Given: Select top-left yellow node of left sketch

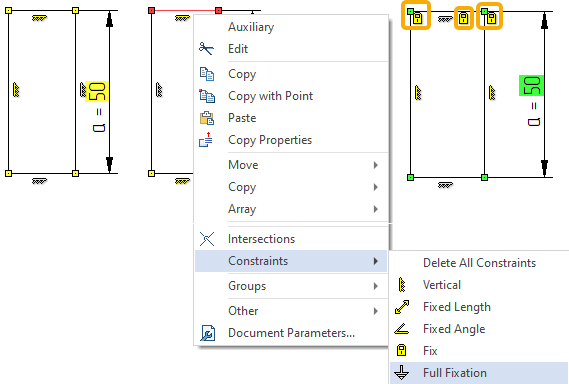Looking at the screenshot, I should [9, 11].
